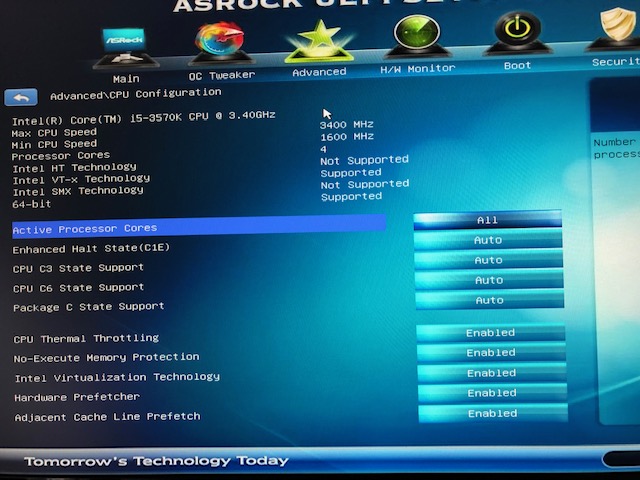Image resolution: width=640 pixels, height=480 pixels.
Task: Click the Advanced\CPU Configuration breadcrumb
Action: tap(136, 94)
